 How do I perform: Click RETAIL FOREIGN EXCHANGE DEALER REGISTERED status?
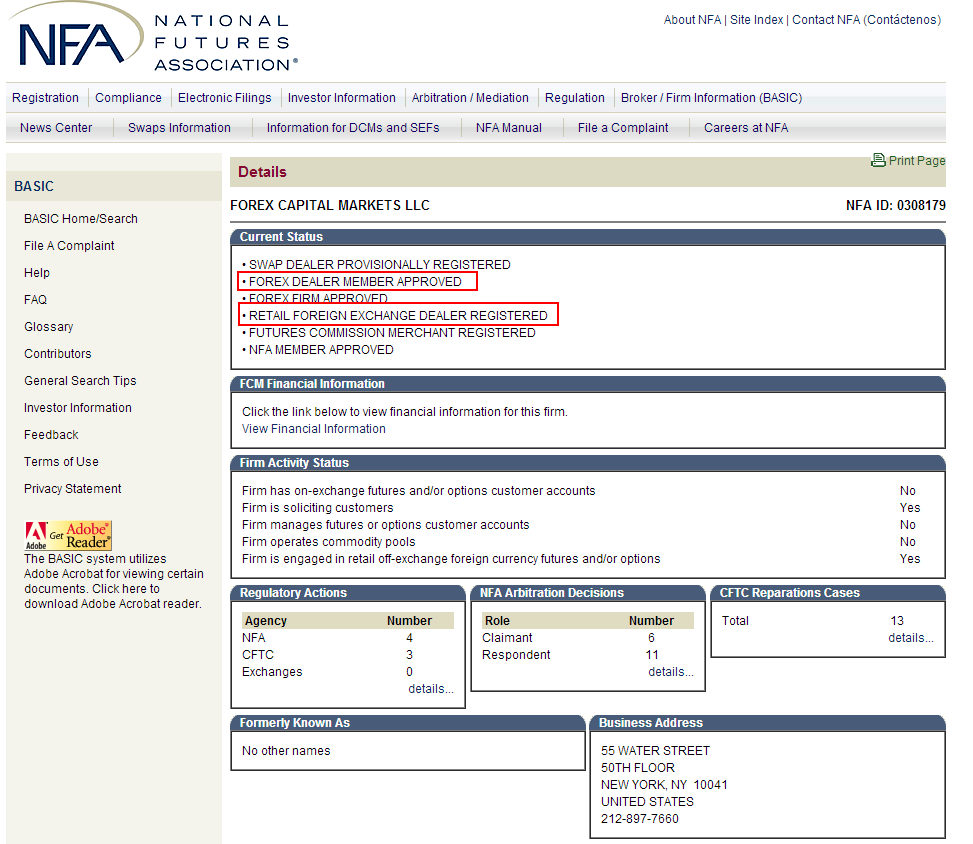(x=398, y=316)
